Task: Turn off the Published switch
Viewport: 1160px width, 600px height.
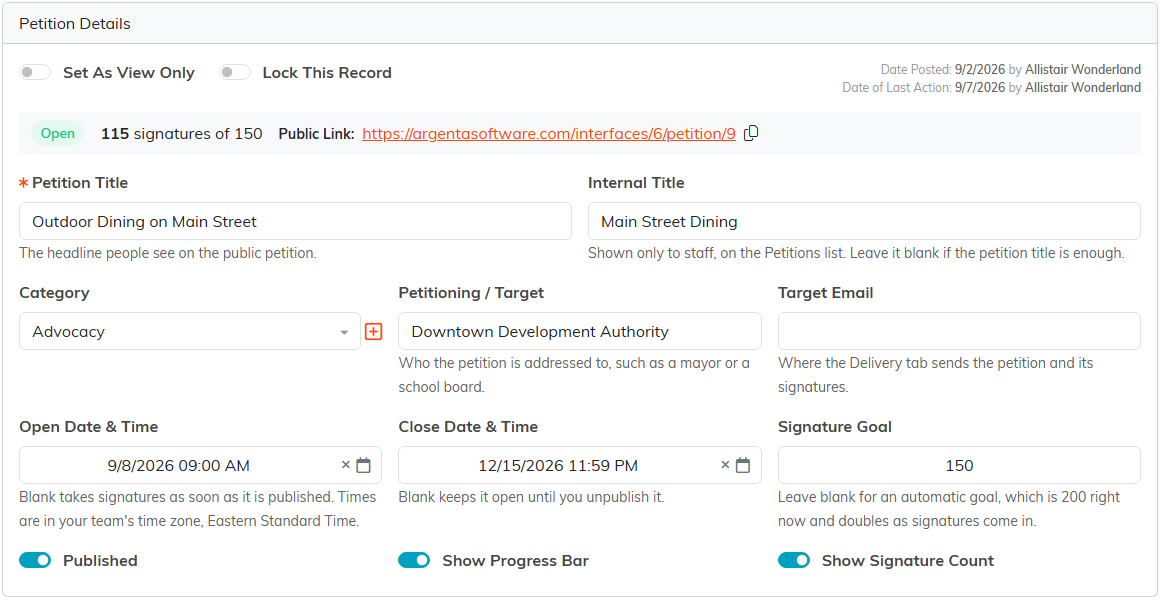Action: click(35, 560)
